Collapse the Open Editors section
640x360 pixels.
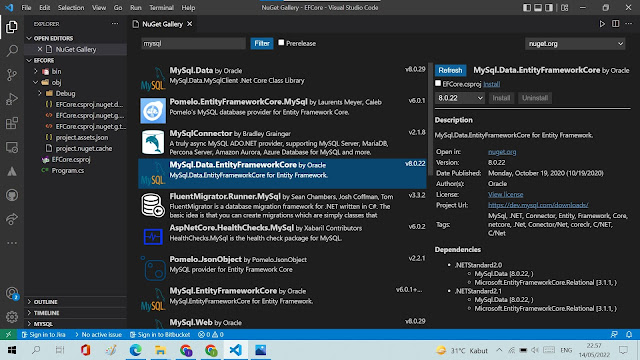(x=29, y=38)
